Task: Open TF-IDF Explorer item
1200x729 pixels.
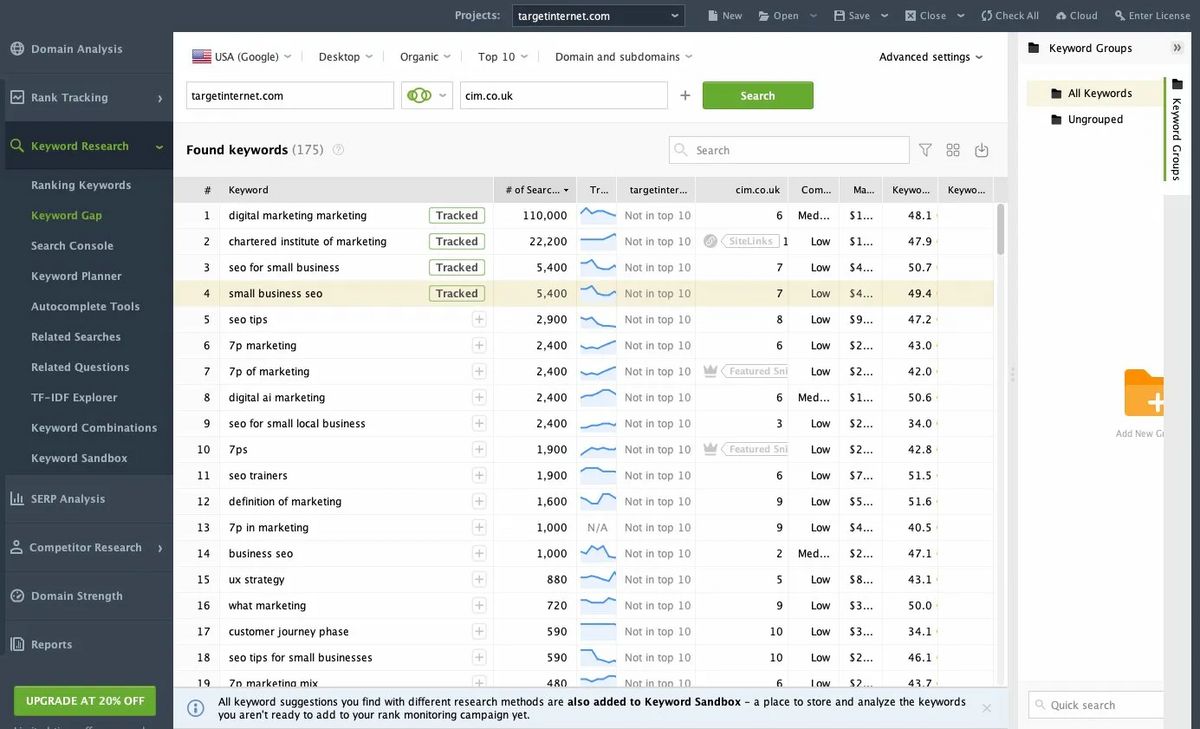Action: [x=74, y=398]
